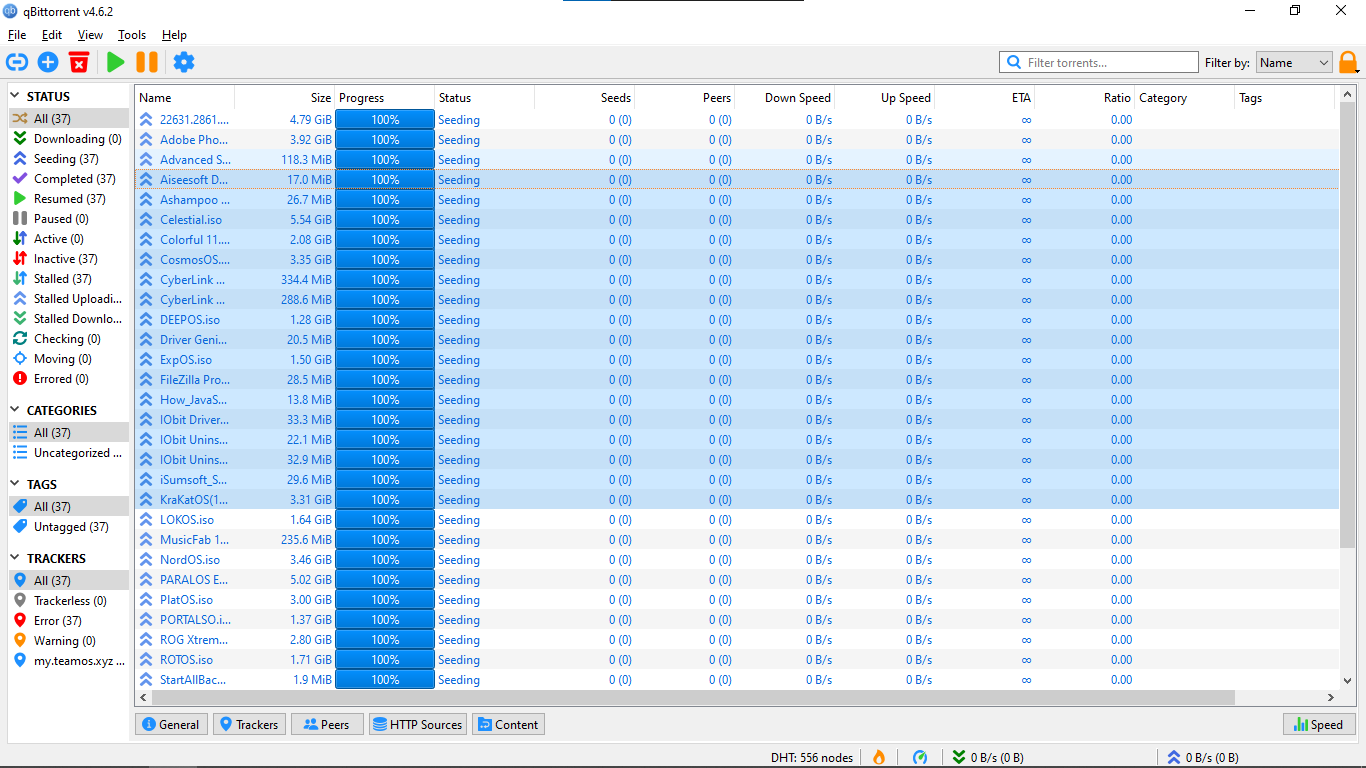Open the File menu
The width and height of the screenshot is (1366, 768).
[17, 35]
